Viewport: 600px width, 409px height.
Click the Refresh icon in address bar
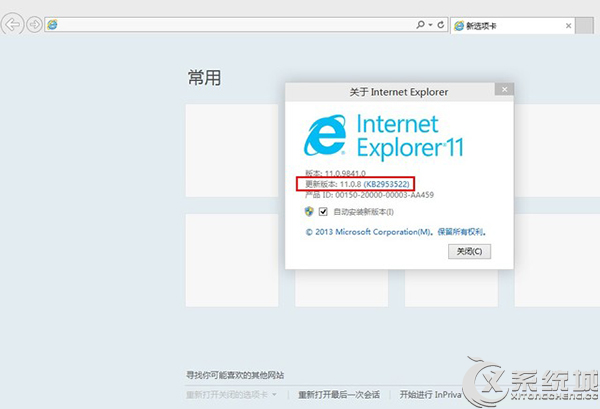click(x=441, y=24)
